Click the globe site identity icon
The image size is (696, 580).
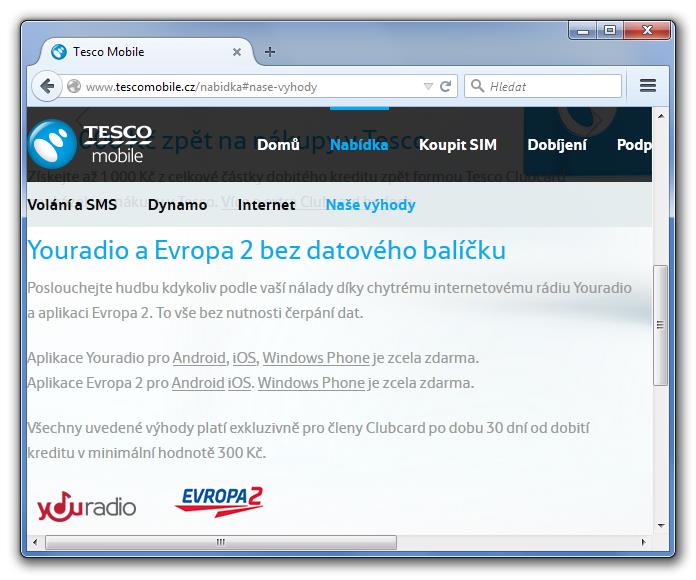click(x=74, y=86)
